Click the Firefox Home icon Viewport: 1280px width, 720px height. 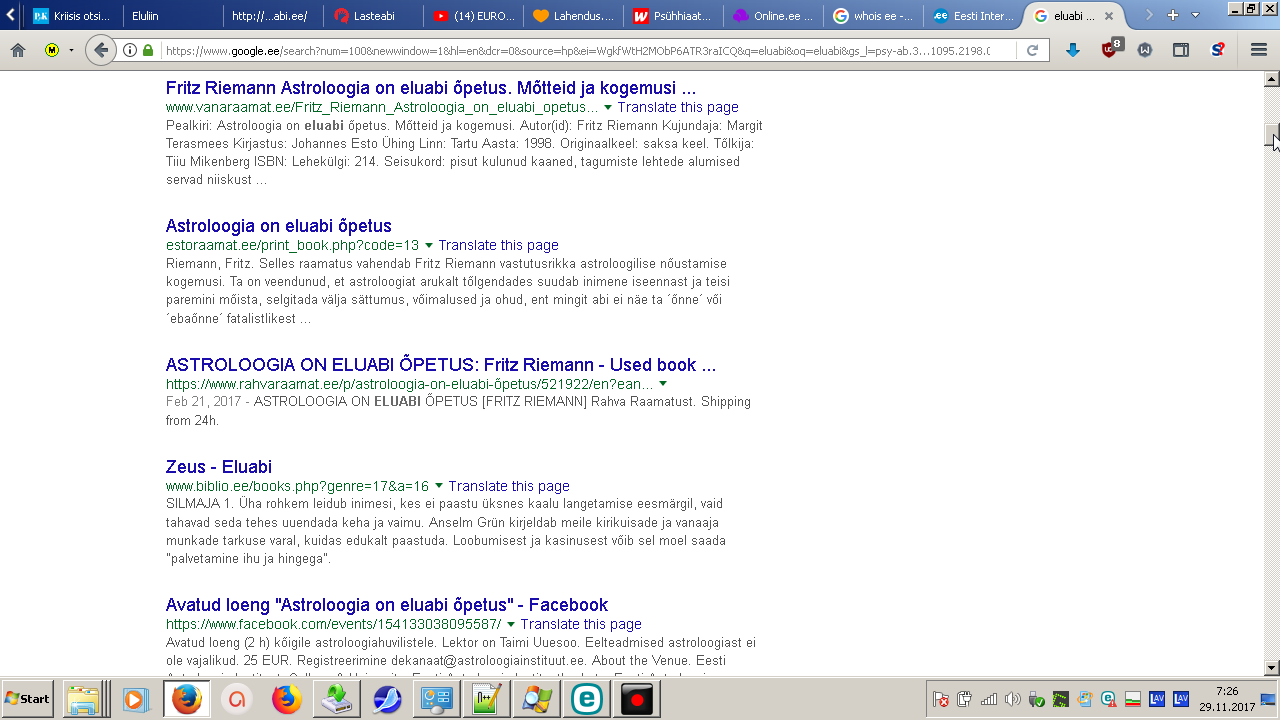click(x=18, y=50)
